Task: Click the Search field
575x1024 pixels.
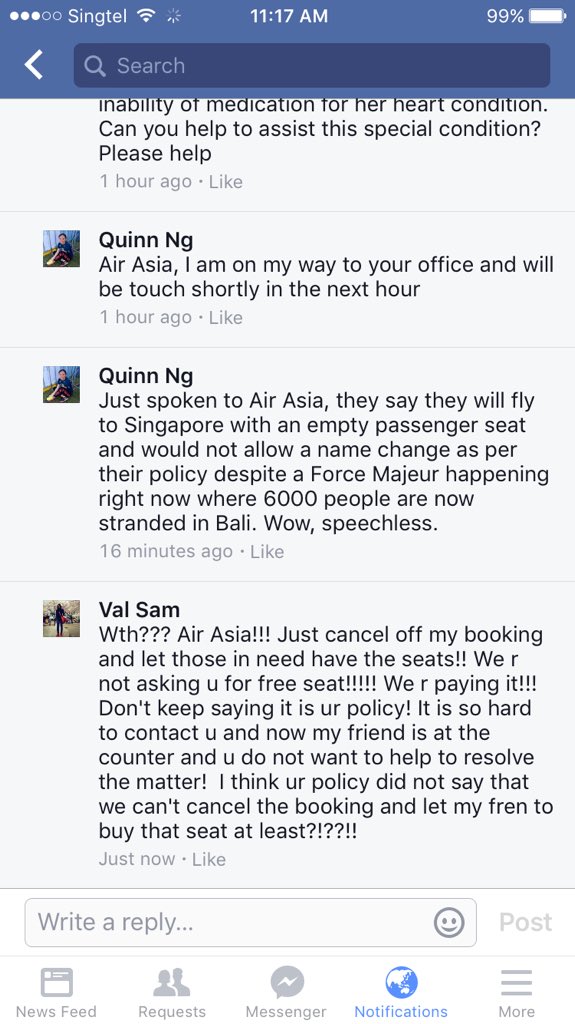Action: [x=312, y=65]
